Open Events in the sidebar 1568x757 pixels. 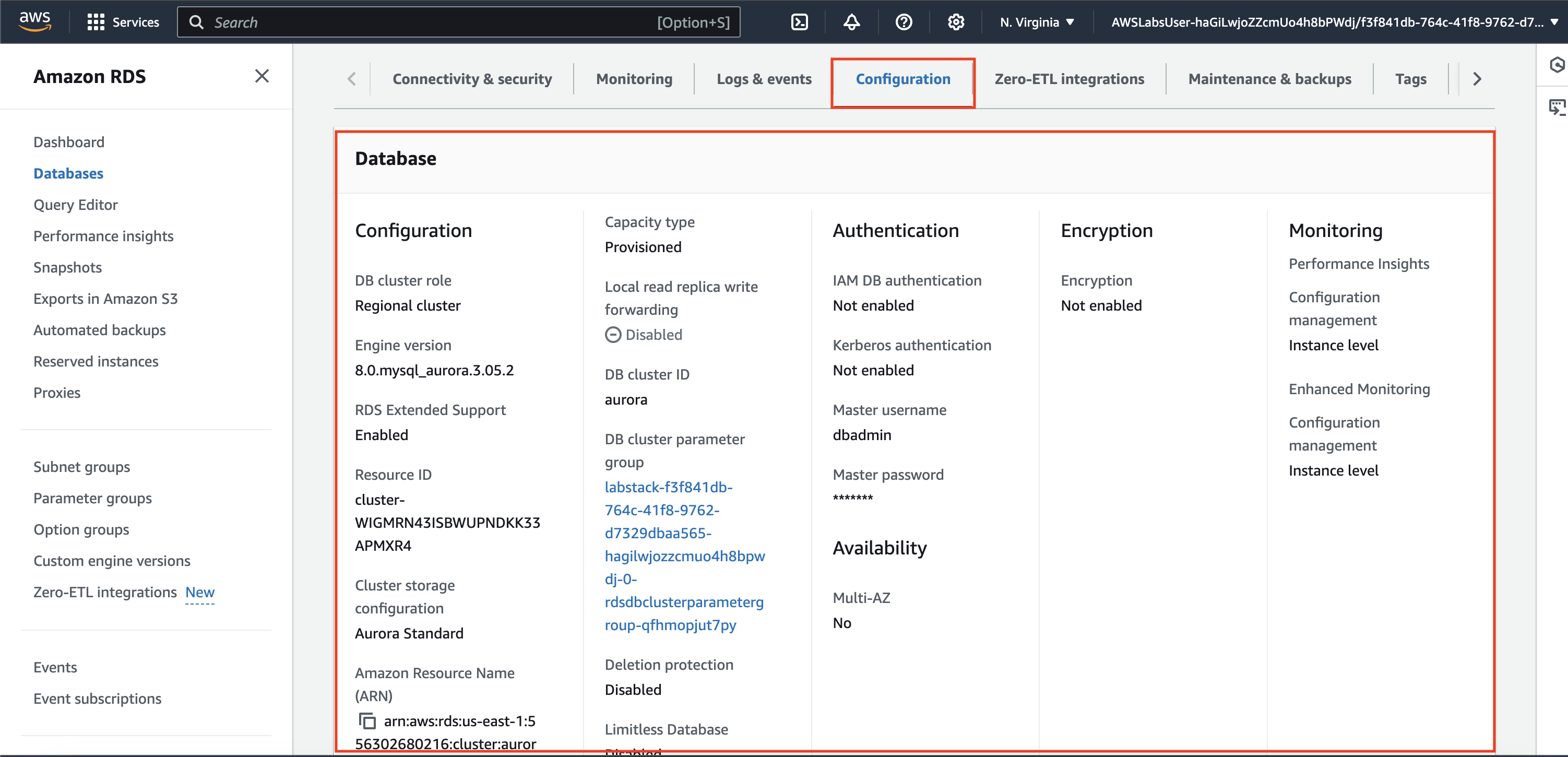point(55,668)
